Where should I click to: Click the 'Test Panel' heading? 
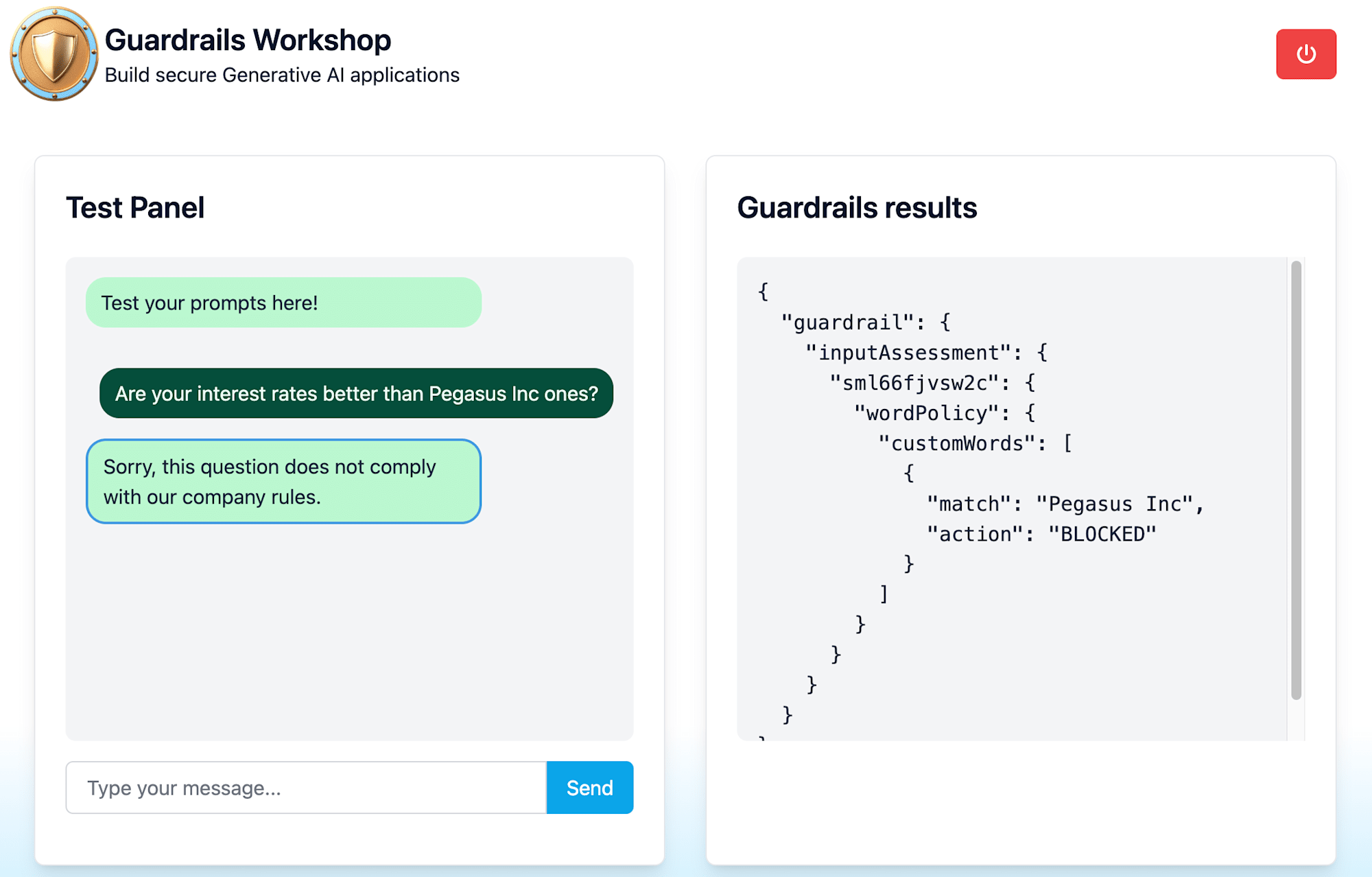(x=135, y=207)
